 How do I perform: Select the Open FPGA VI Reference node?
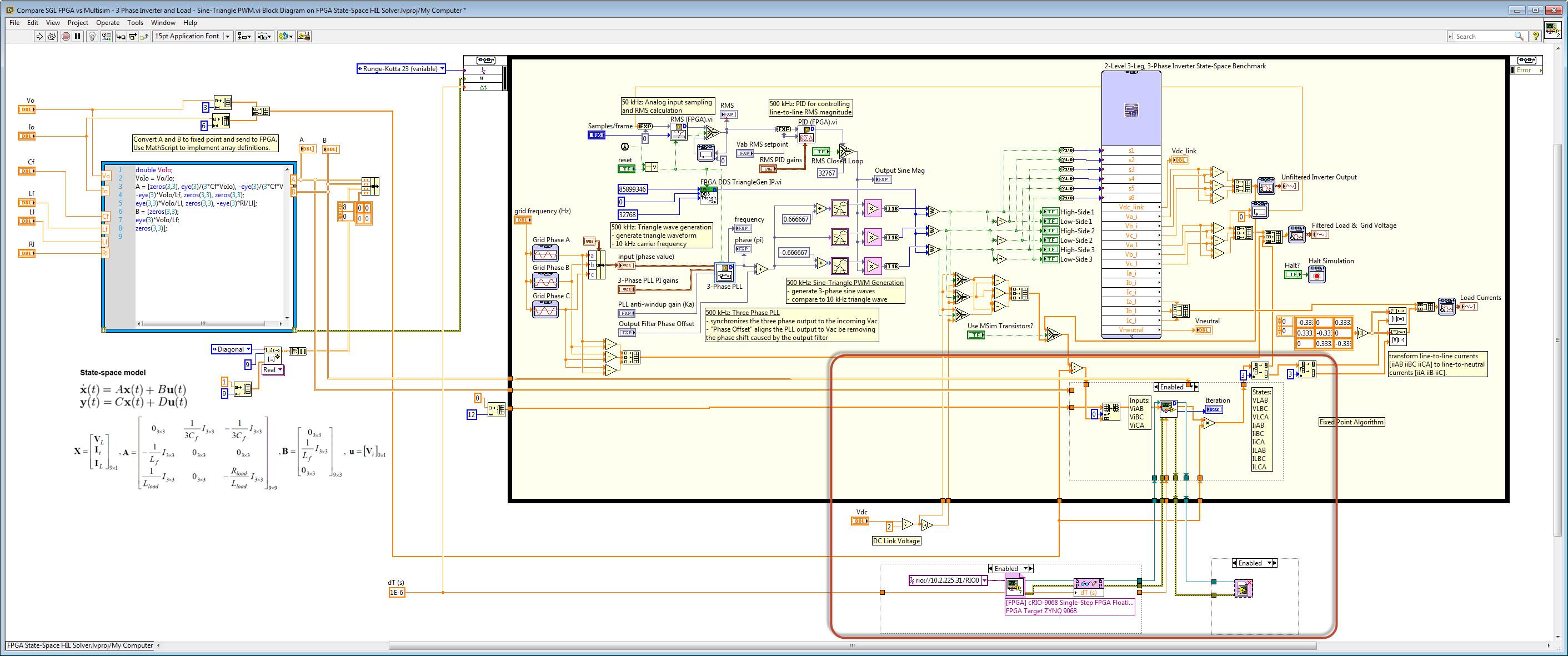click(1014, 587)
